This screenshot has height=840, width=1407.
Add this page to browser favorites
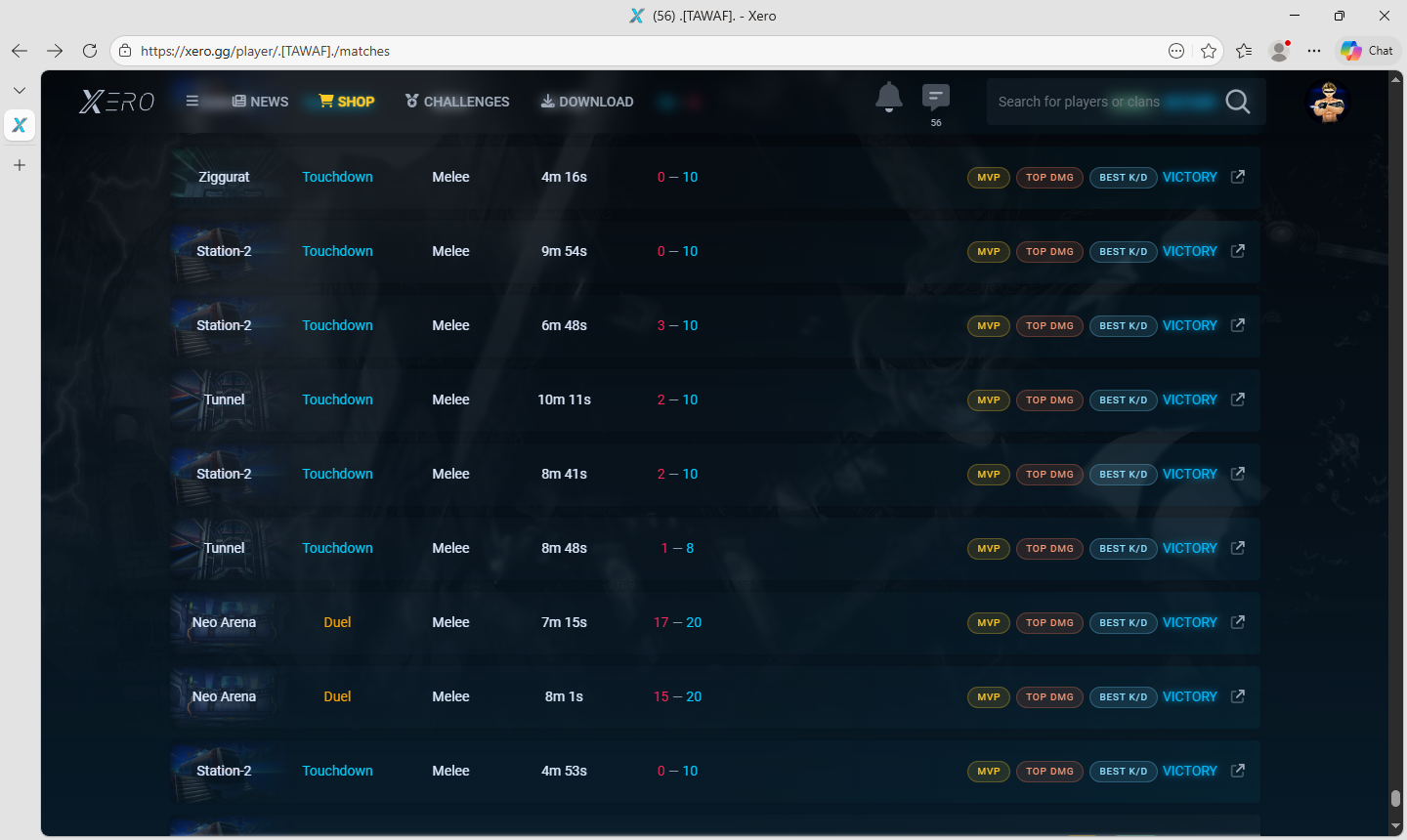point(1209,51)
